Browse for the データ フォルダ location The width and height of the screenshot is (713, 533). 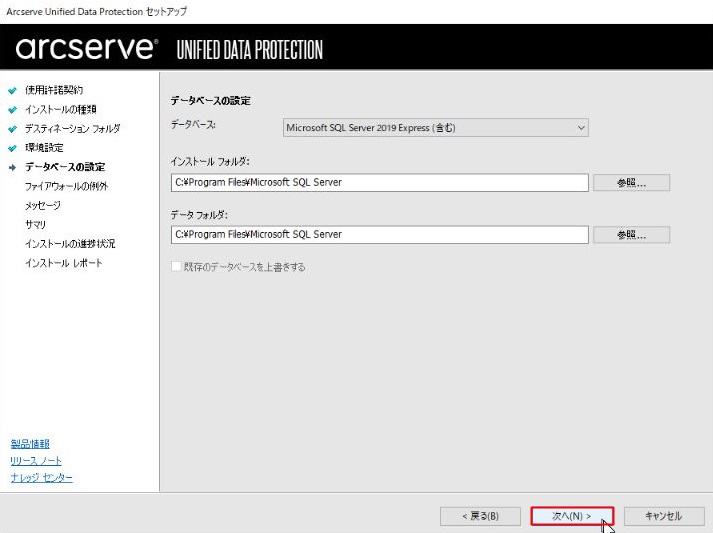(631, 235)
